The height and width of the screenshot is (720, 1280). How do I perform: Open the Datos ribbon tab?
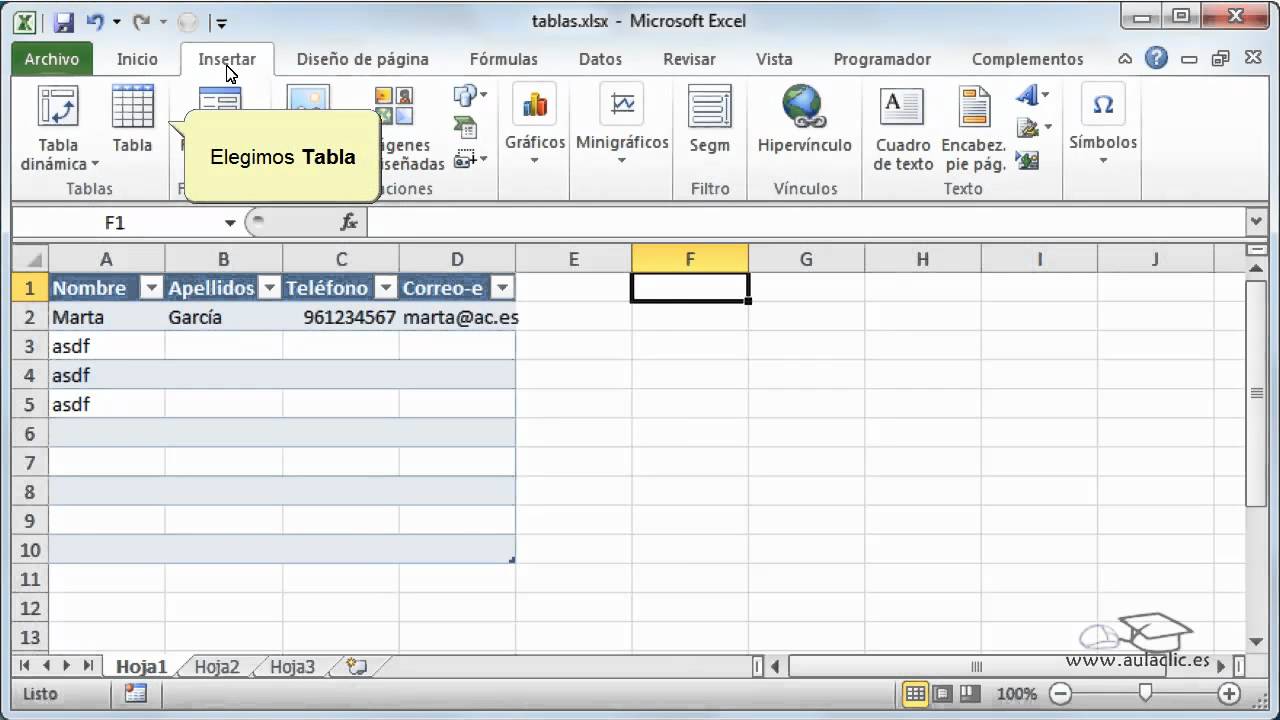coord(600,59)
